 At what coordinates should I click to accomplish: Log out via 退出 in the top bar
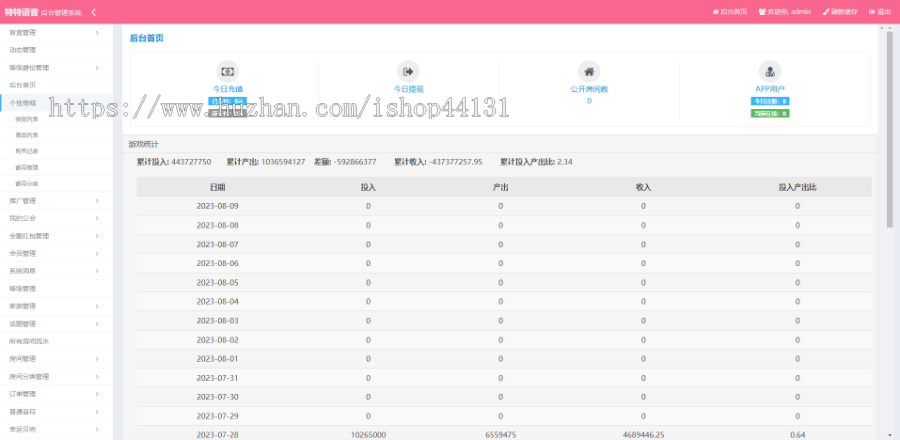(879, 12)
